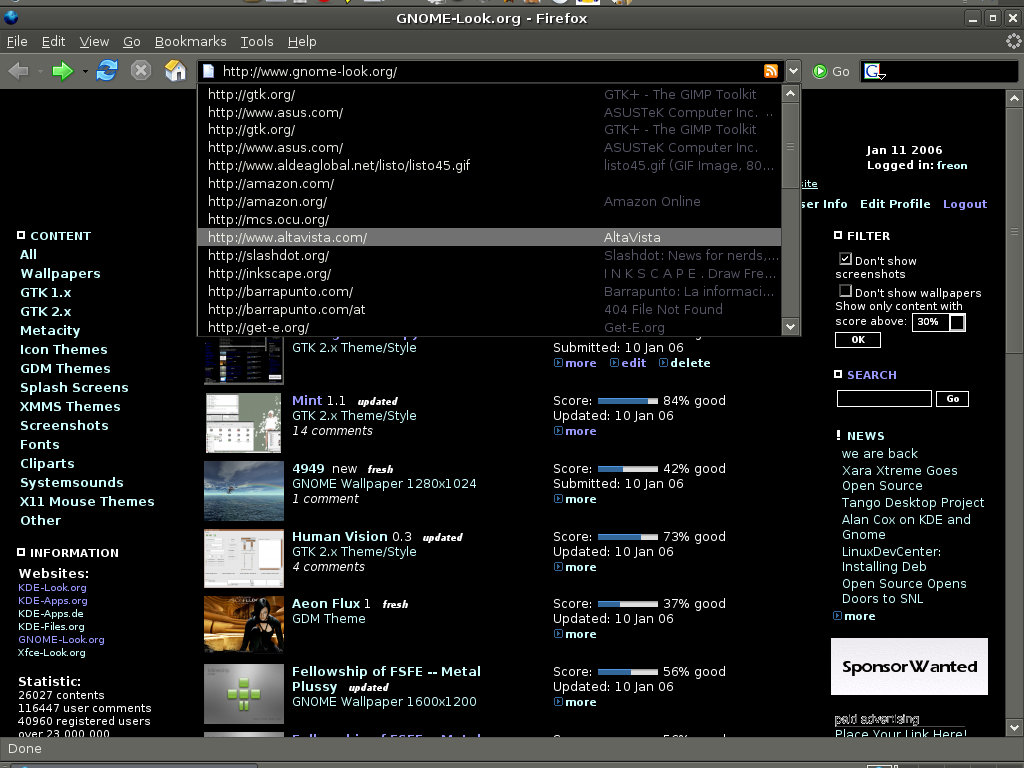Open the Icon Themes category link
The image size is (1024, 768).
click(x=63, y=349)
